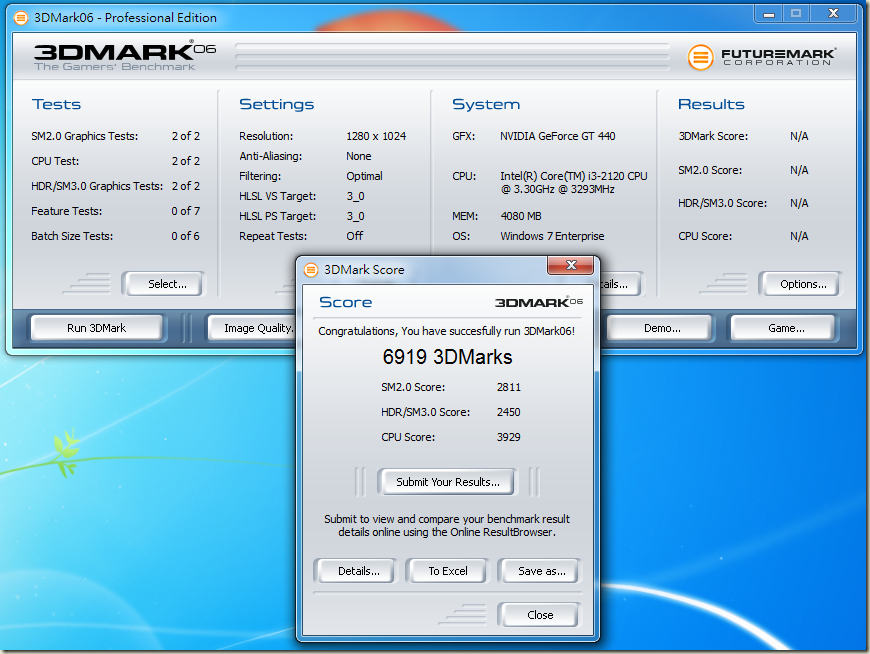Click the "SM2.0 Graphics Tests:" label
Screen dimensions: 870x654
85,136
